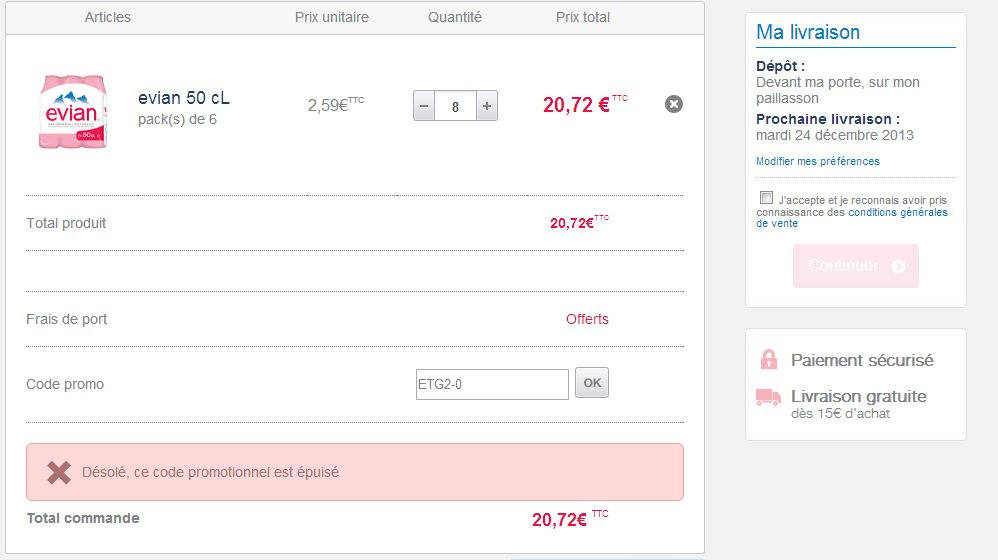Click the evian pack product image
998x560 pixels.
[73, 112]
